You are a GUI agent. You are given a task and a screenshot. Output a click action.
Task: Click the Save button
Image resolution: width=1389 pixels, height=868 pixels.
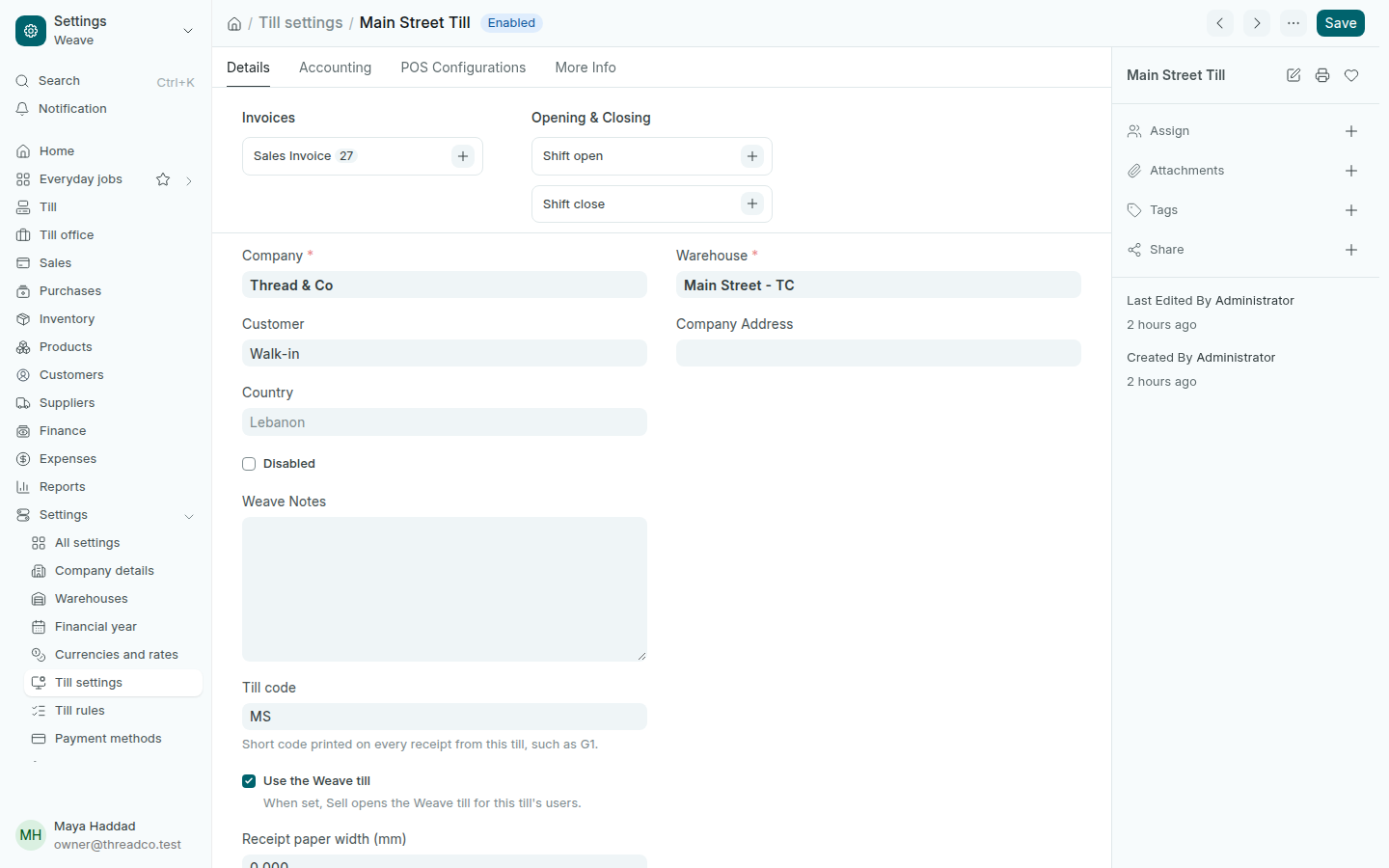(1341, 23)
